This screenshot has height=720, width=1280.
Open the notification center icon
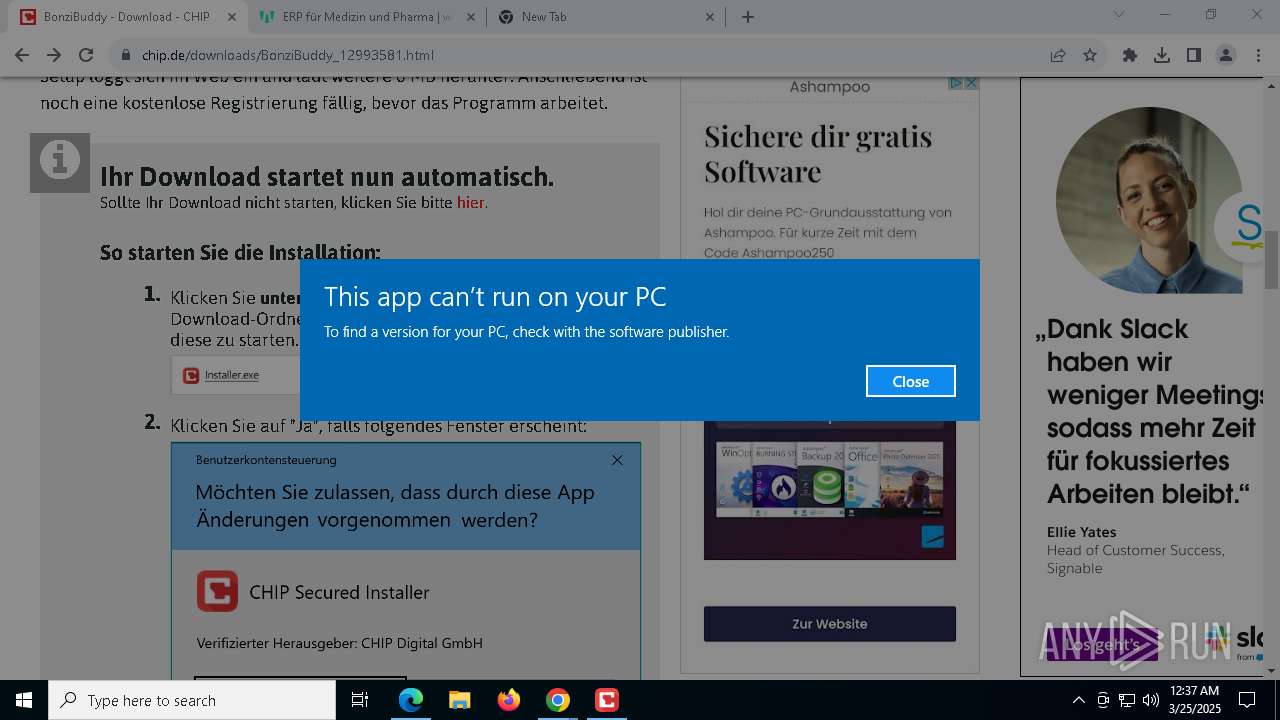(x=1247, y=700)
